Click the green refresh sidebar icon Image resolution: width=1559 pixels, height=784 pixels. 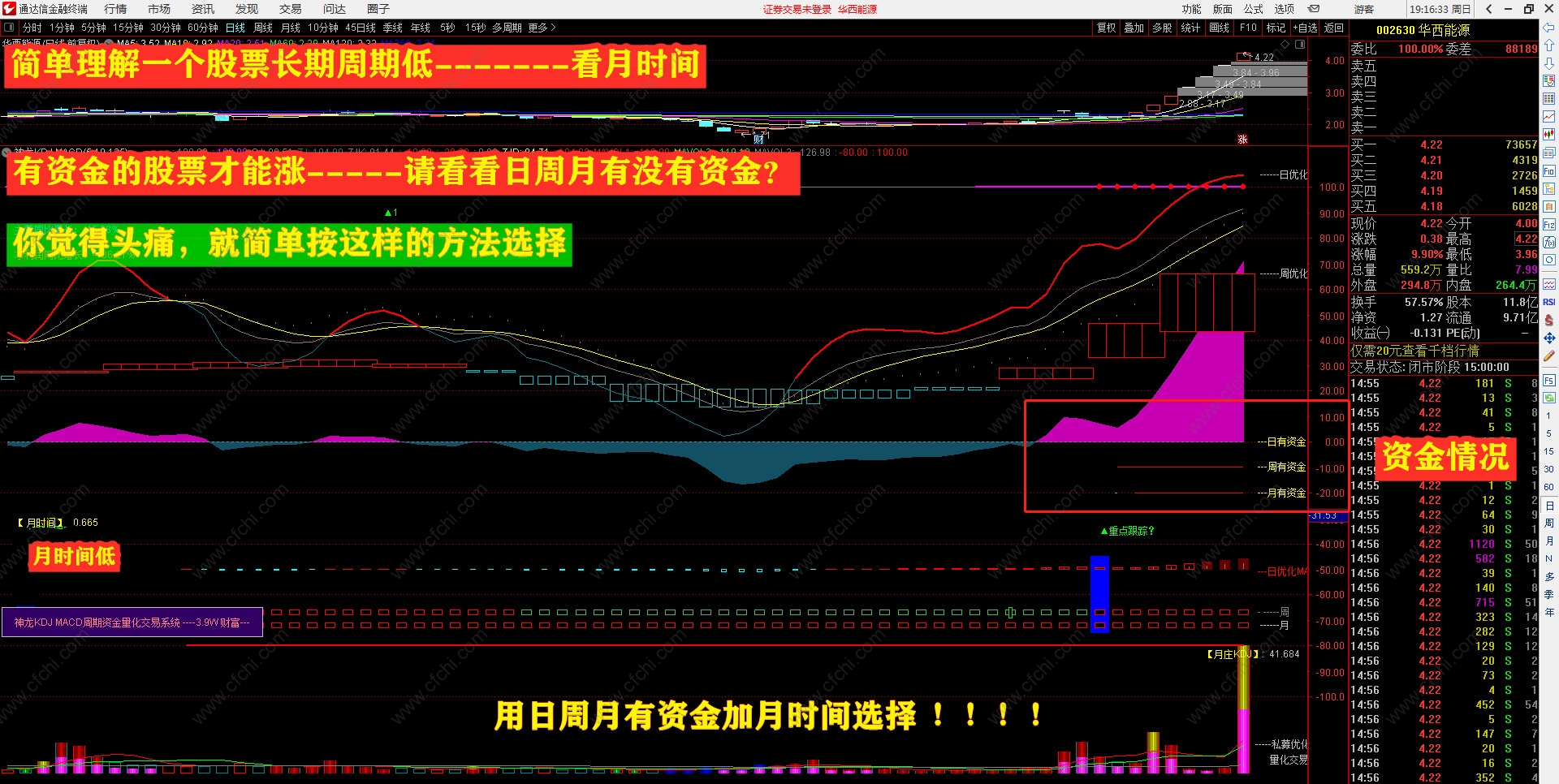click(x=1549, y=398)
